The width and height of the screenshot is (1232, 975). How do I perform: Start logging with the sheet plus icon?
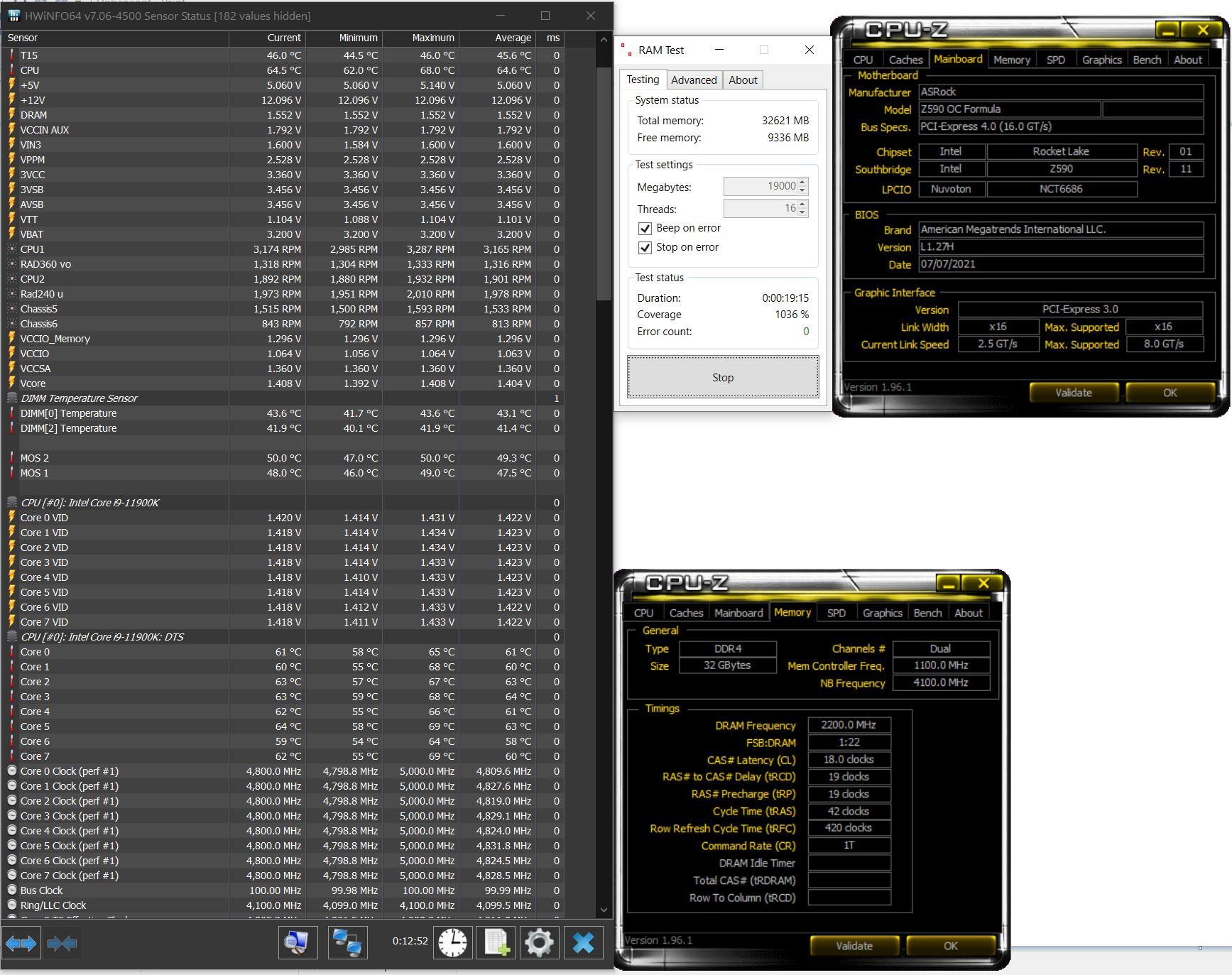[x=496, y=943]
